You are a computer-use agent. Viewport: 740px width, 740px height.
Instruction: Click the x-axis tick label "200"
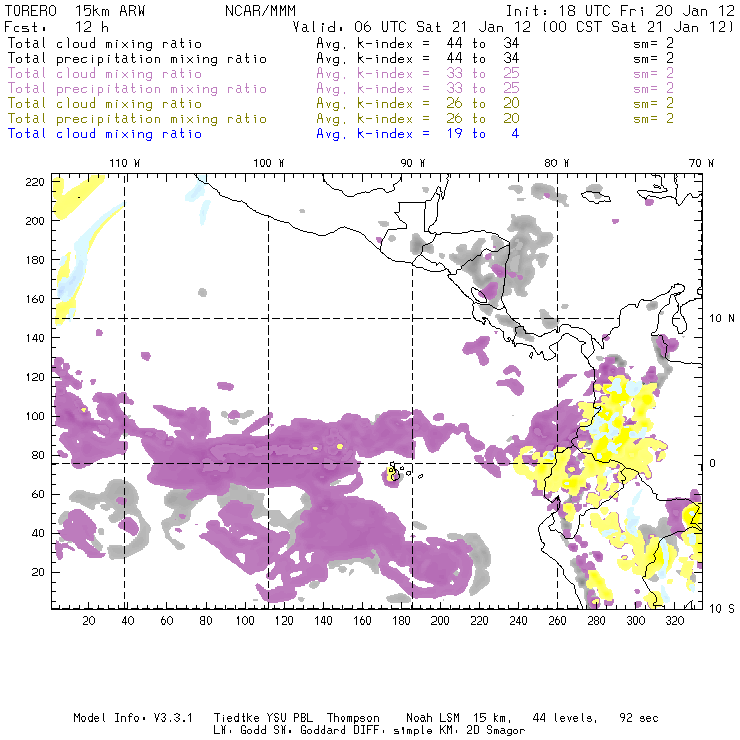click(x=440, y=621)
